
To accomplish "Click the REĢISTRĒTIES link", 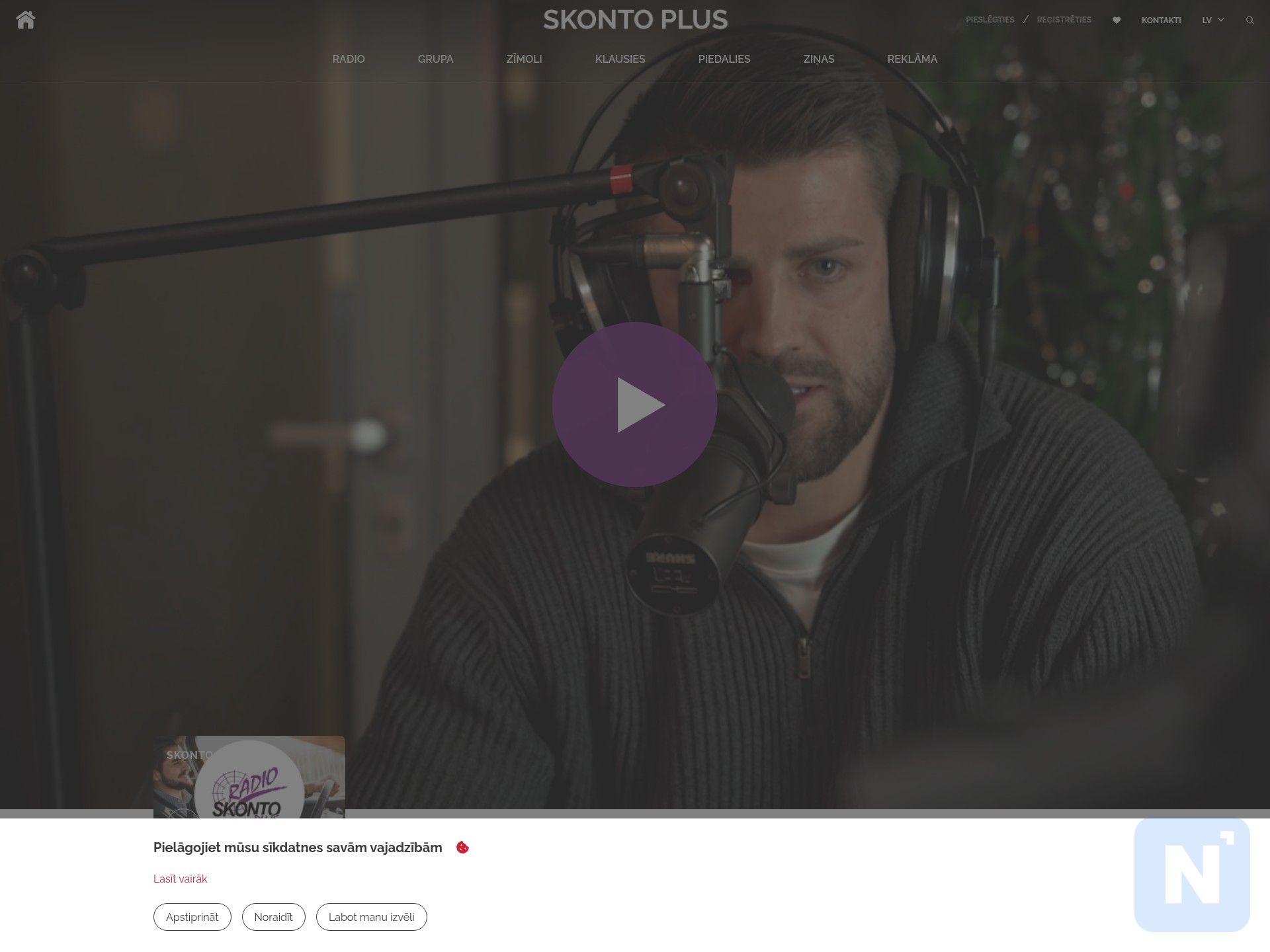I will 1064,20.
